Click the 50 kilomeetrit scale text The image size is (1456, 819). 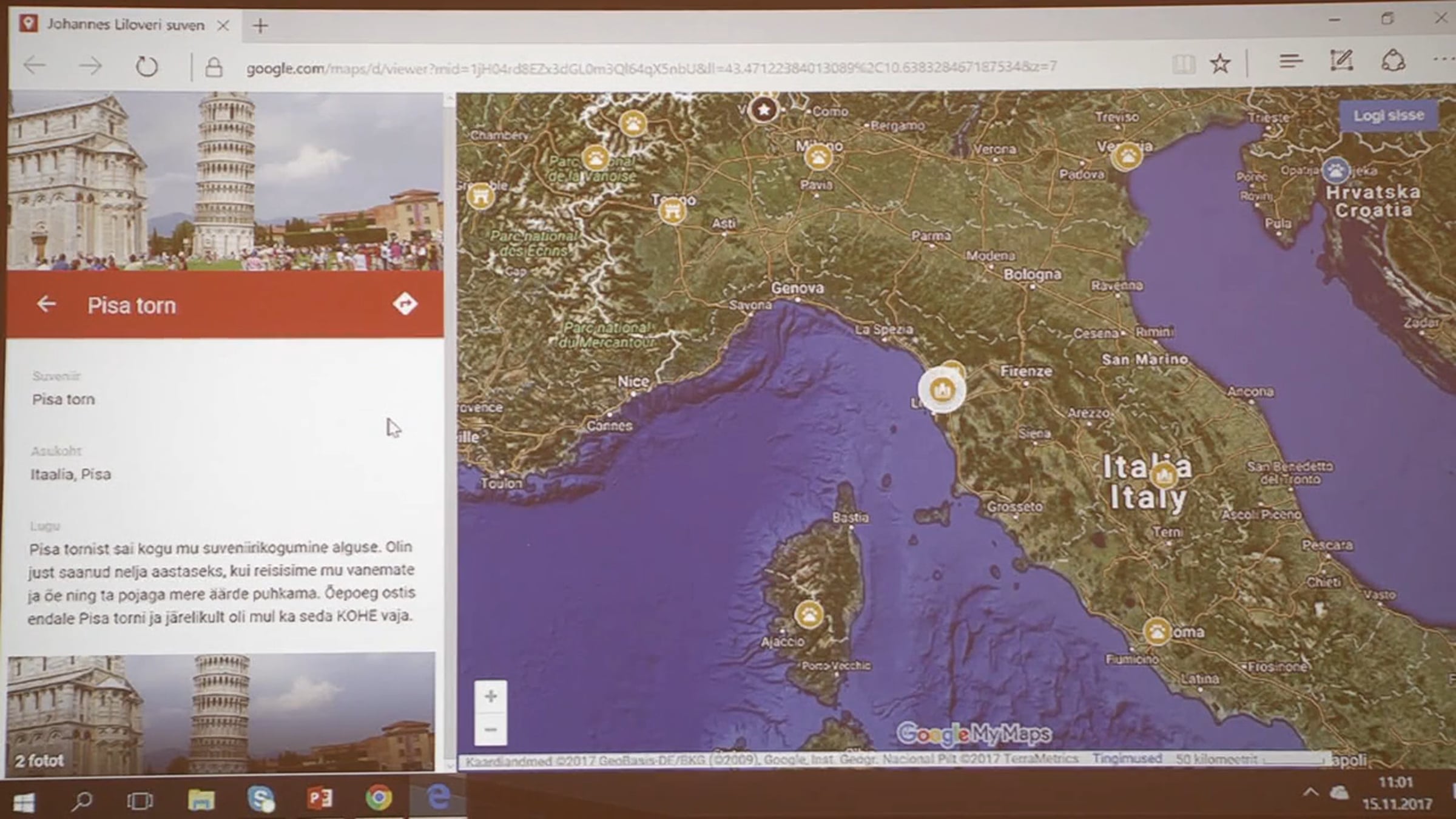tap(1216, 758)
